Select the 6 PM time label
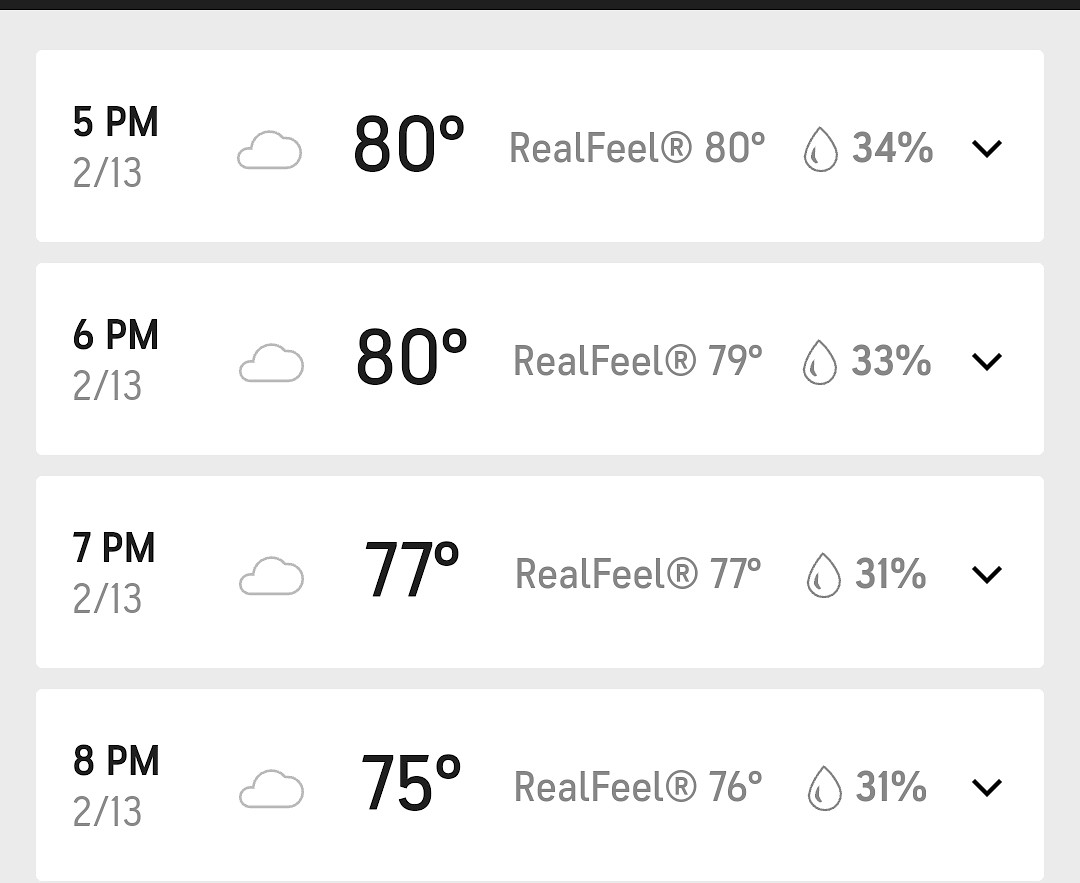1080x883 pixels. 115,335
